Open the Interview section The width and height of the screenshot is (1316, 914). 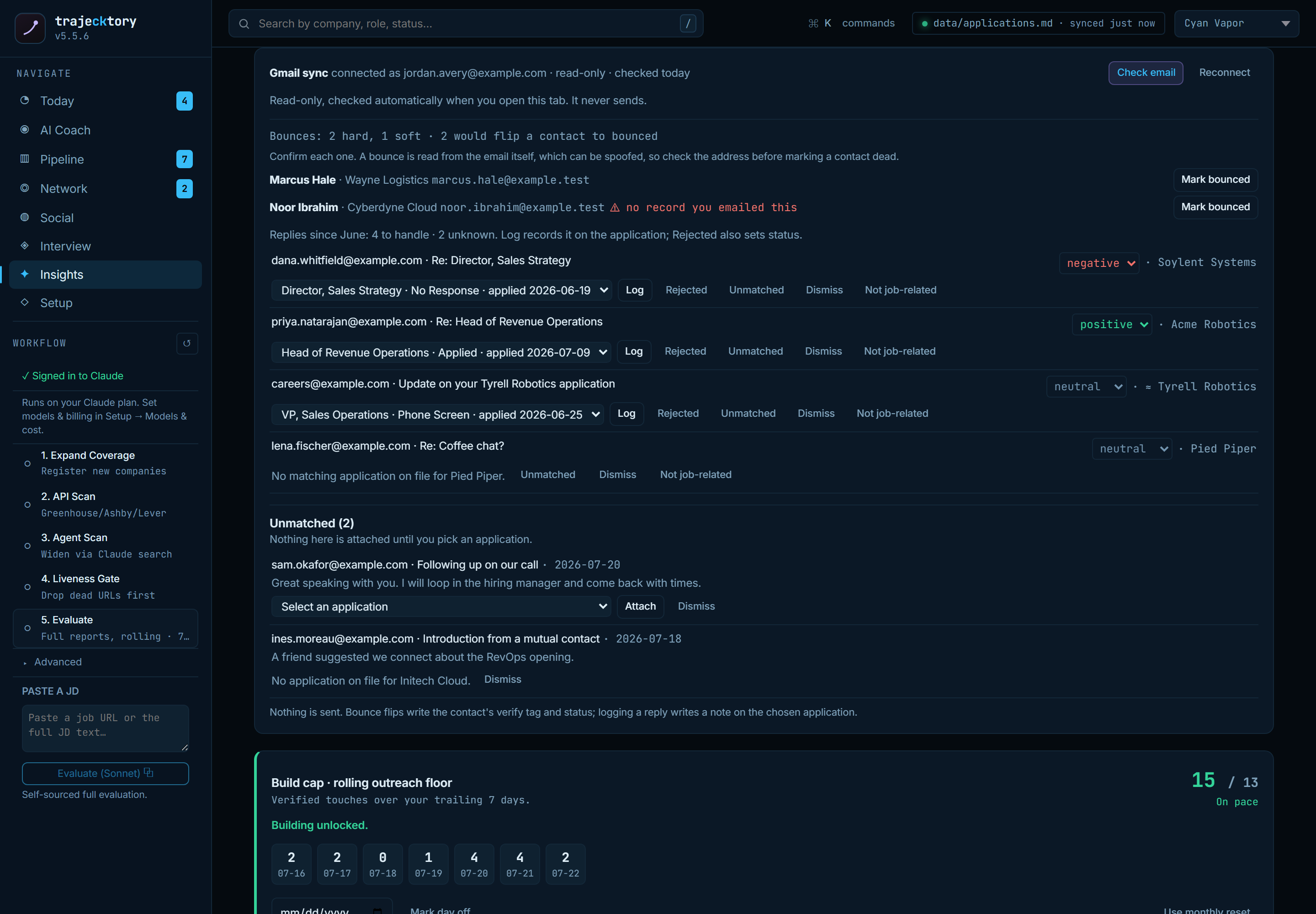point(106,246)
